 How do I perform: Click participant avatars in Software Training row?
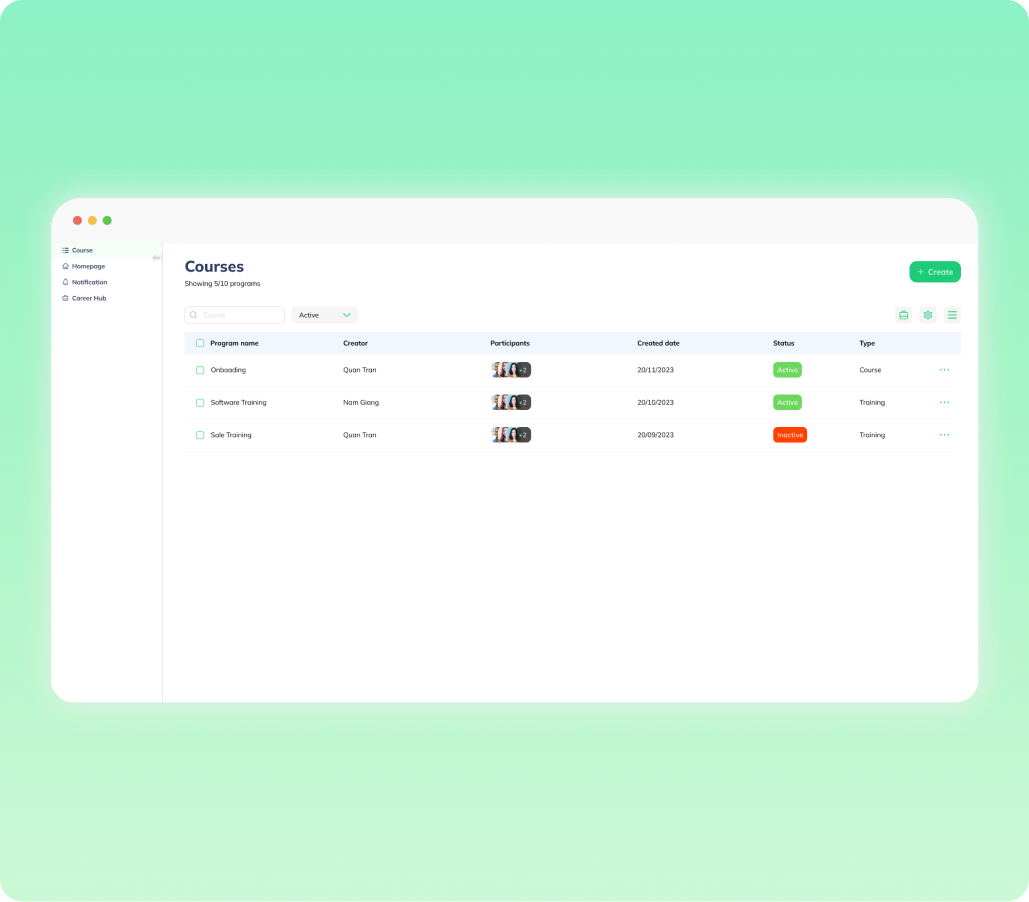click(510, 403)
